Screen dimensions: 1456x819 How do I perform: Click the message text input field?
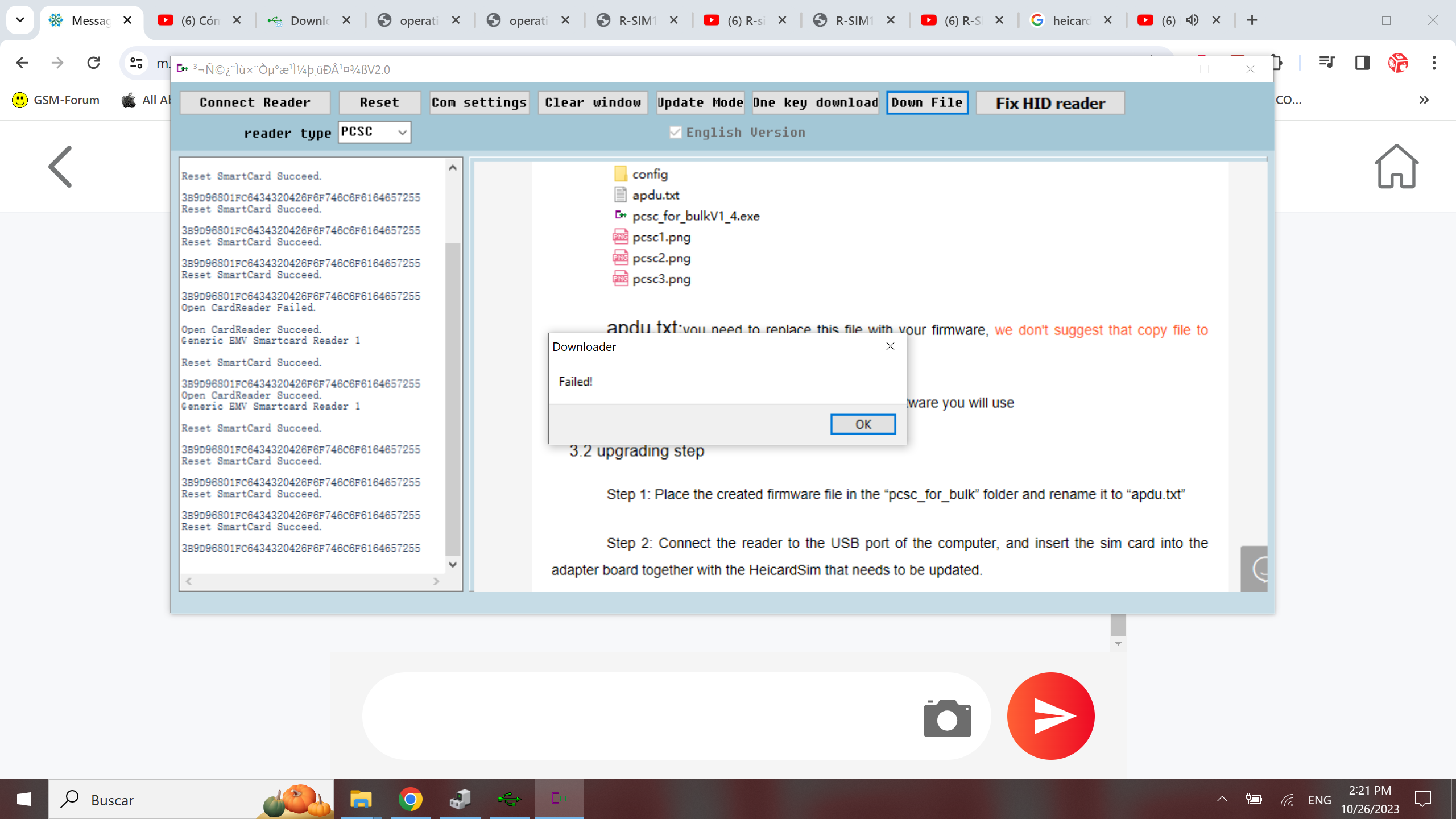637,716
